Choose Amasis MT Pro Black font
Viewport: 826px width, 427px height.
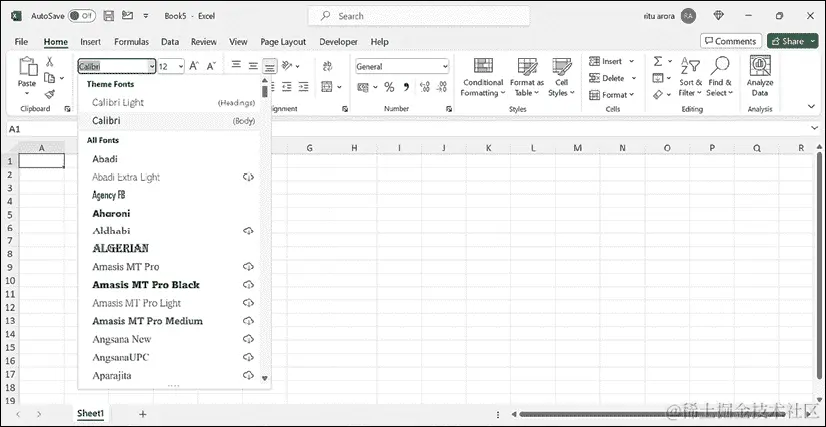tap(170, 285)
